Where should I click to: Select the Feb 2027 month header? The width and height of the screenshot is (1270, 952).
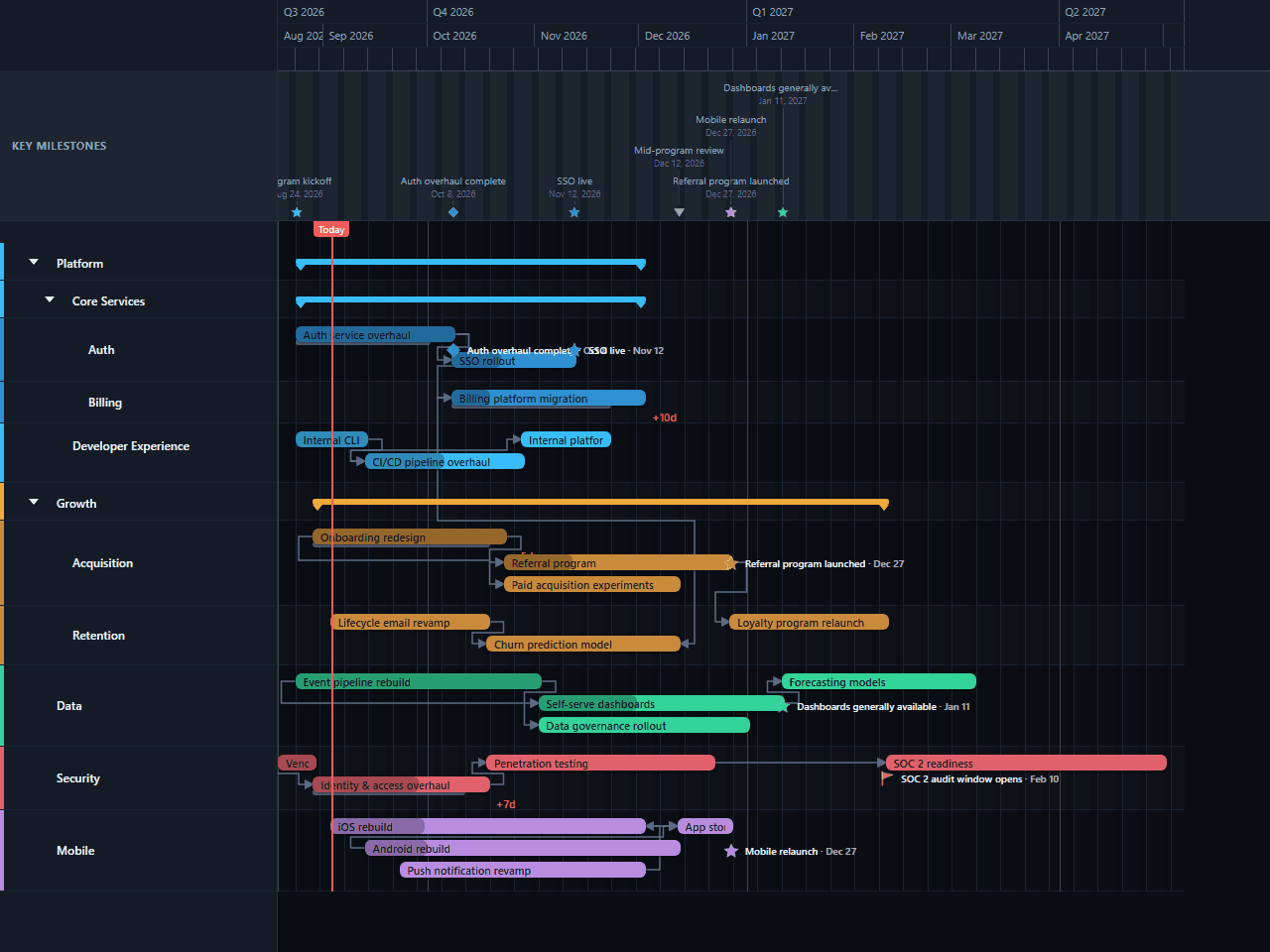[882, 36]
